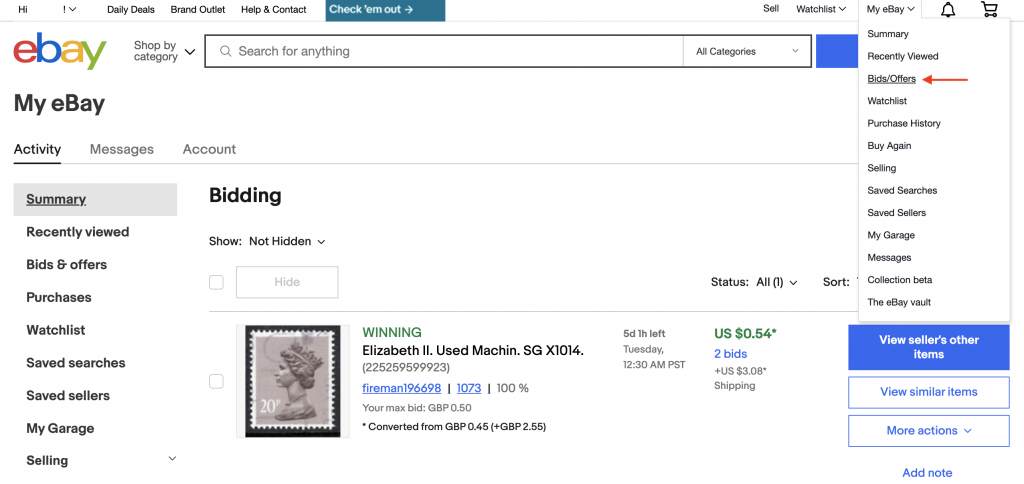Screen dimensions: 1024x484
Task: Expand the Shop by category dropdown
Action: pos(164,51)
